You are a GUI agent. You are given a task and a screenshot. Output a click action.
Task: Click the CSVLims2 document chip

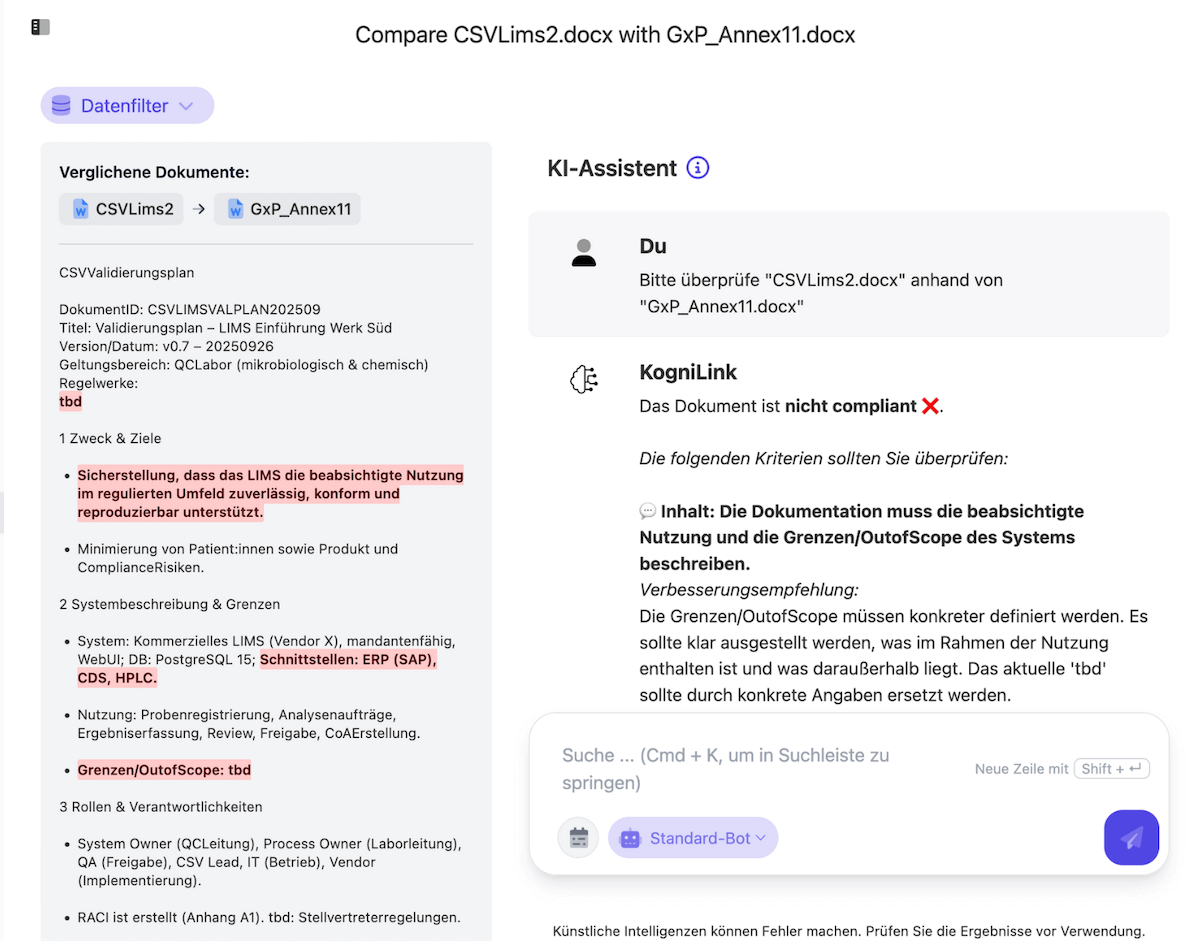(x=121, y=209)
